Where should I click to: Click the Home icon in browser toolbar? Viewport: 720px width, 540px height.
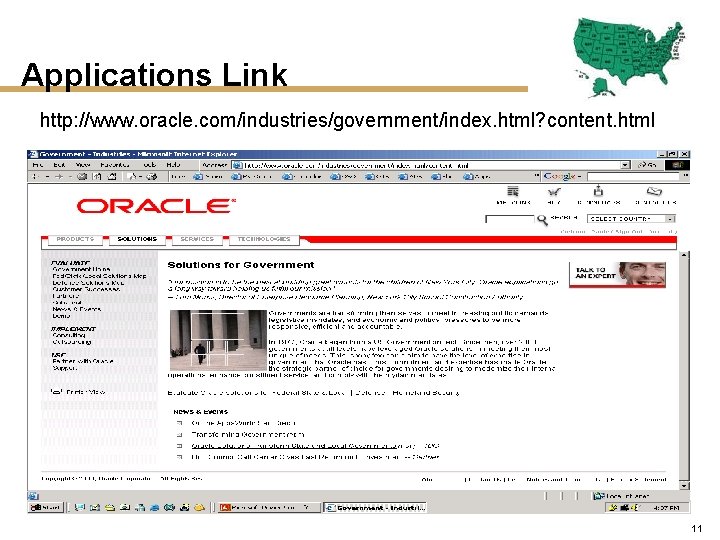112,176
